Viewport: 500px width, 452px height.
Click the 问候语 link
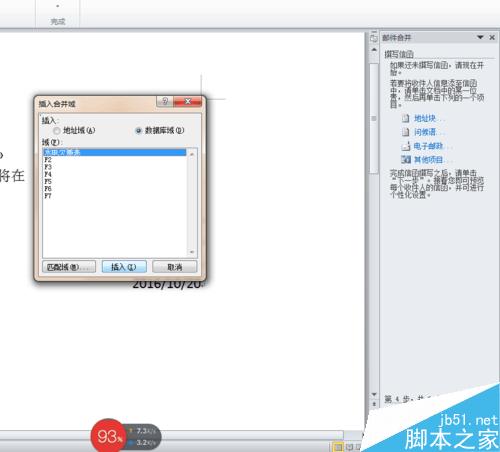(x=425, y=132)
